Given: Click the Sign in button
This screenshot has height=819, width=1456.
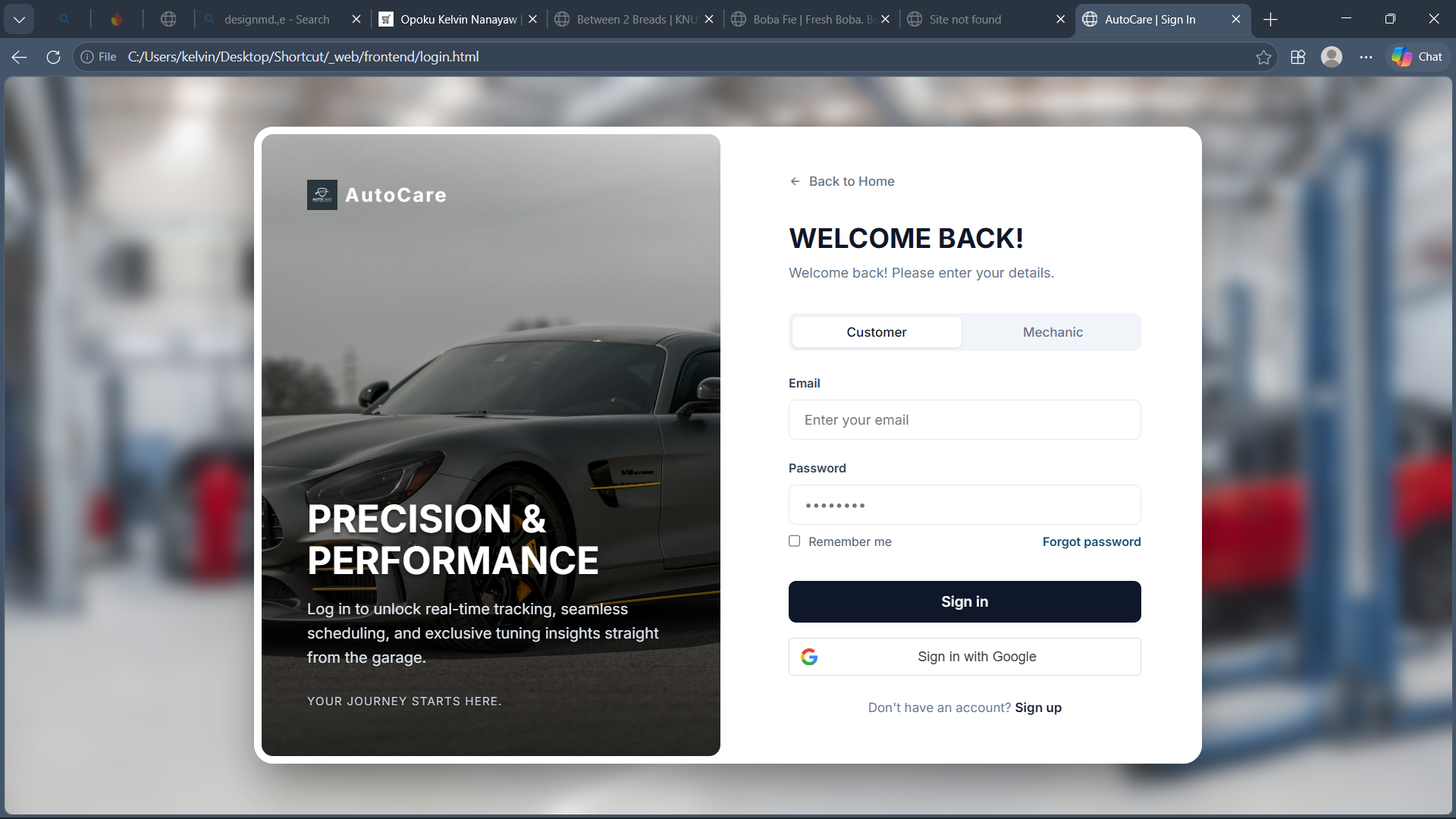Looking at the screenshot, I should tap(965, 601).
